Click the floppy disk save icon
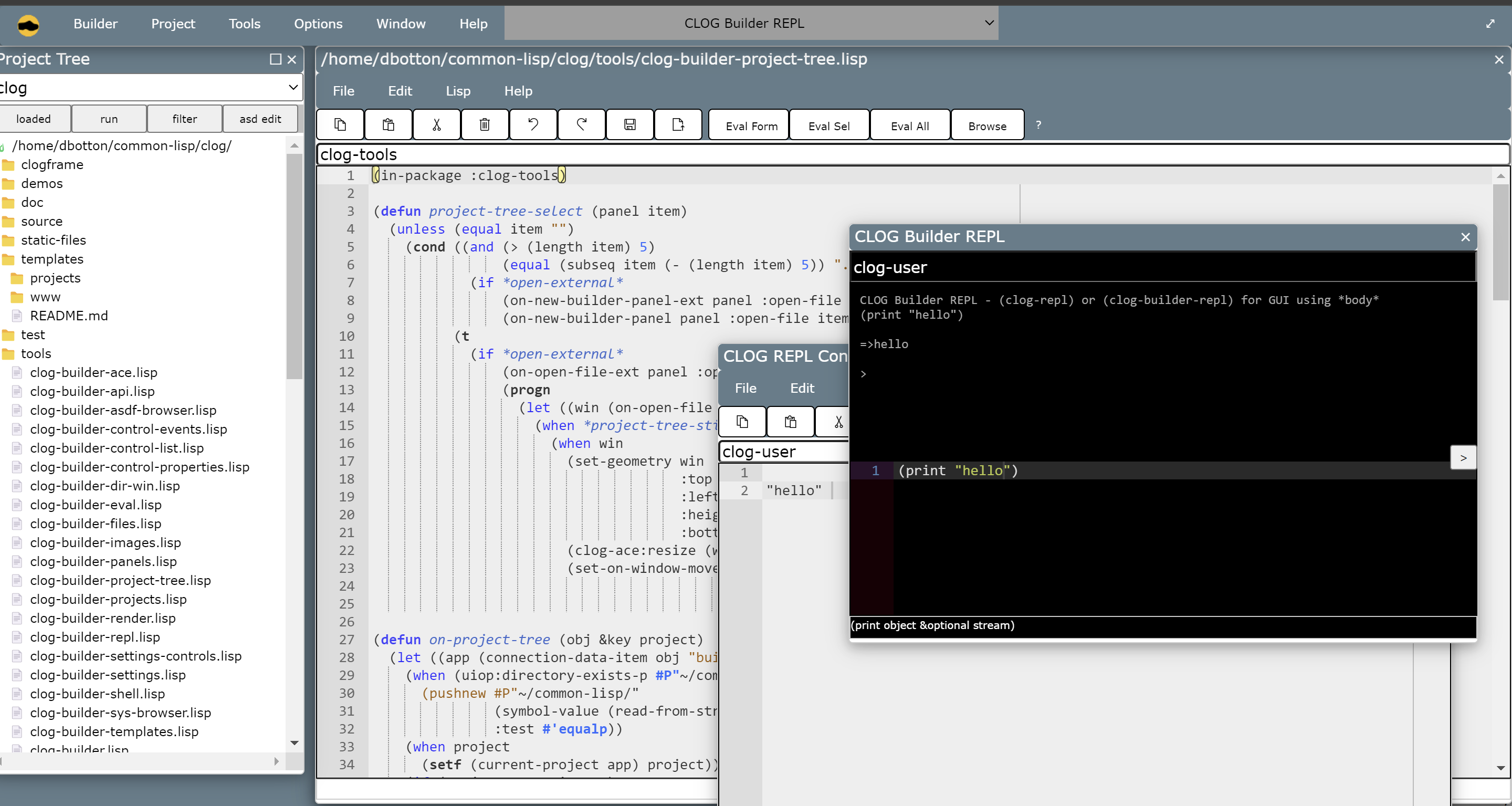The image size is (1512, 806). [629, 124]
